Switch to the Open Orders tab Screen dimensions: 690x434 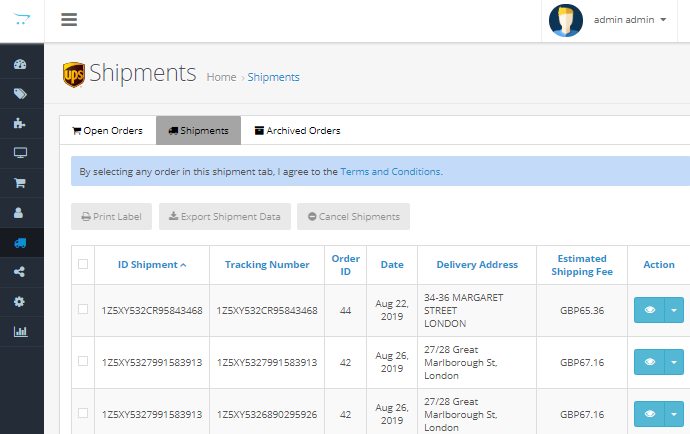pyautogui.click(x=108, y=131)
